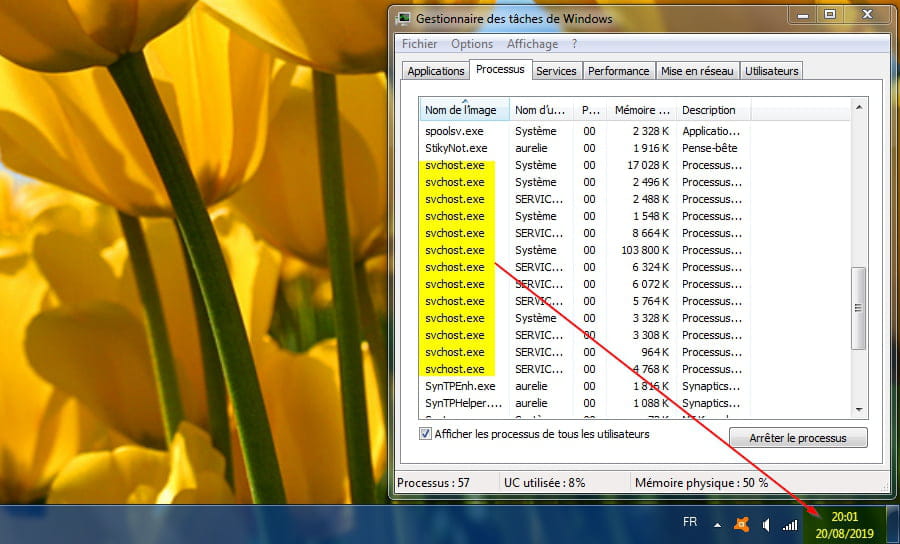Sort by Nom de l'image column
This screenshot has height=544, width=900.
pos(464,110)
